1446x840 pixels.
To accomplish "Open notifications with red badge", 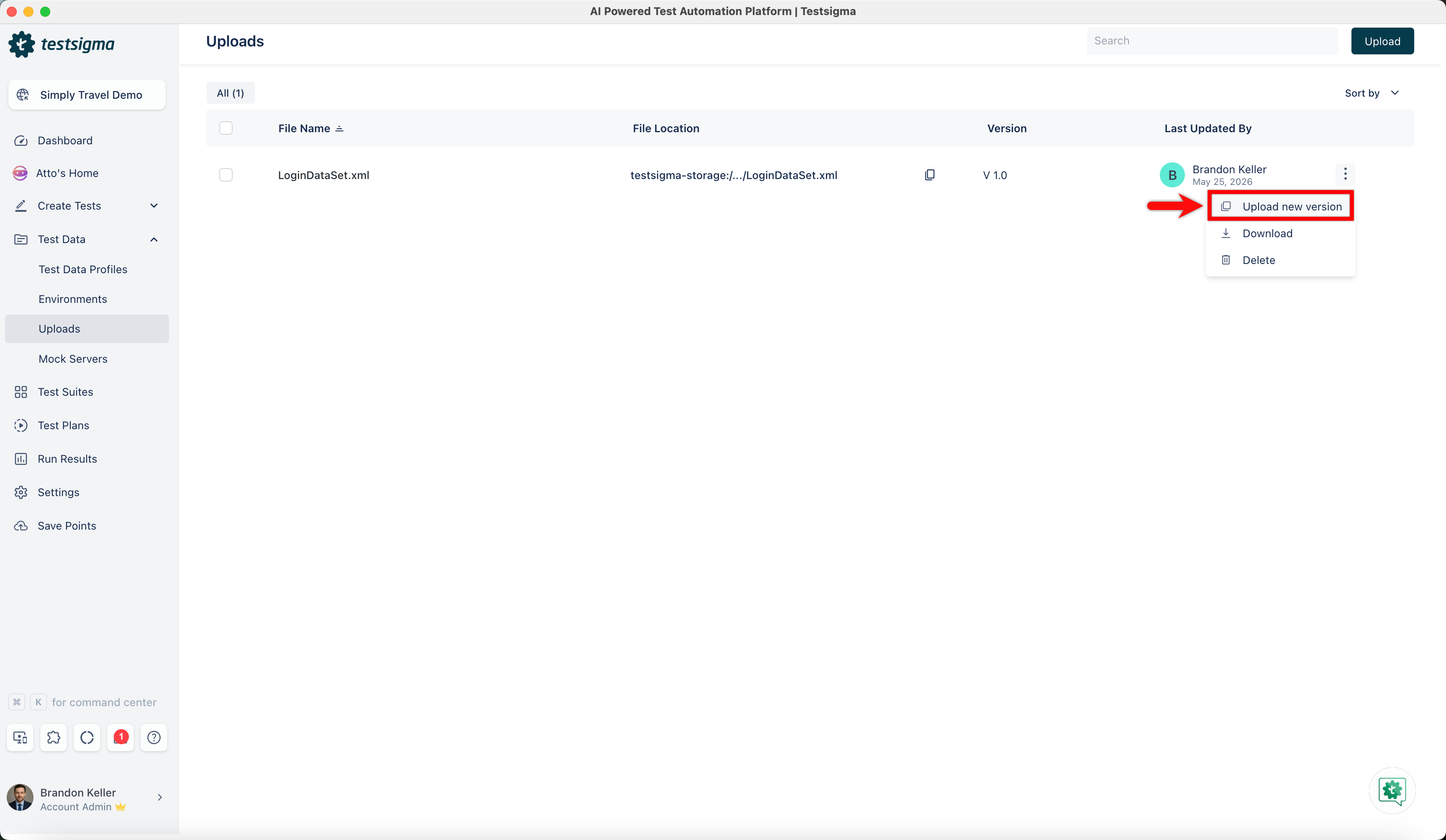I will click(120, 737).
